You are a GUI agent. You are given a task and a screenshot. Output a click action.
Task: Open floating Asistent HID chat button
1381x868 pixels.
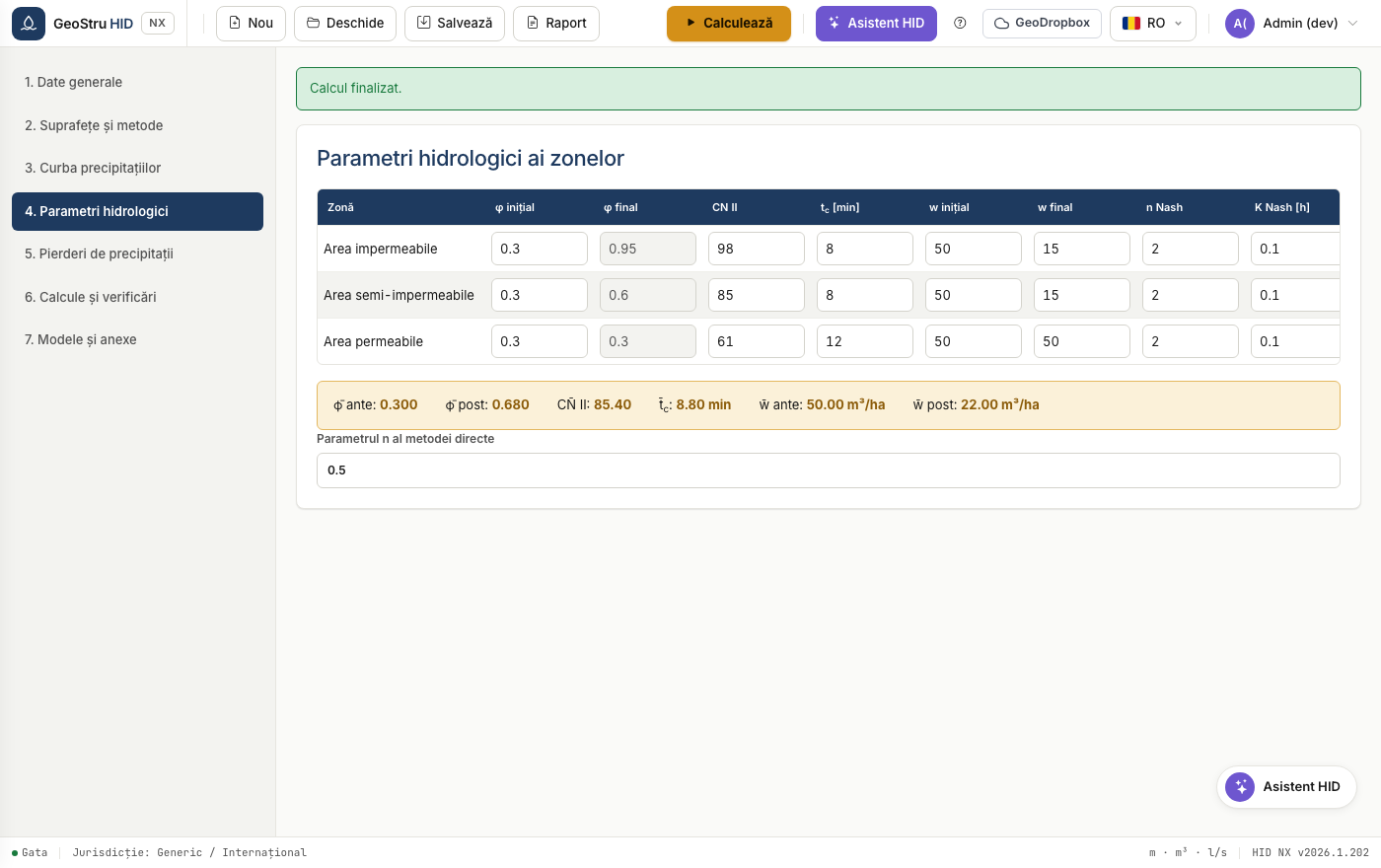tap(1286, 787)
